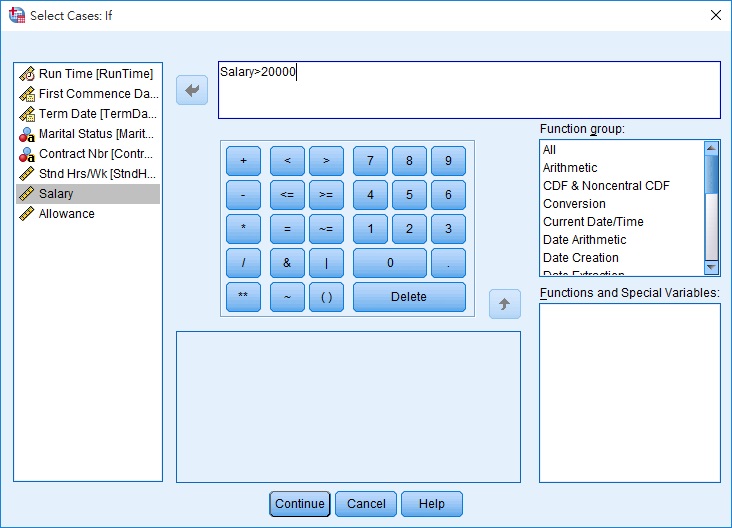
Task: Click the greater-than-or-equal key
Action: coord(326,195)
